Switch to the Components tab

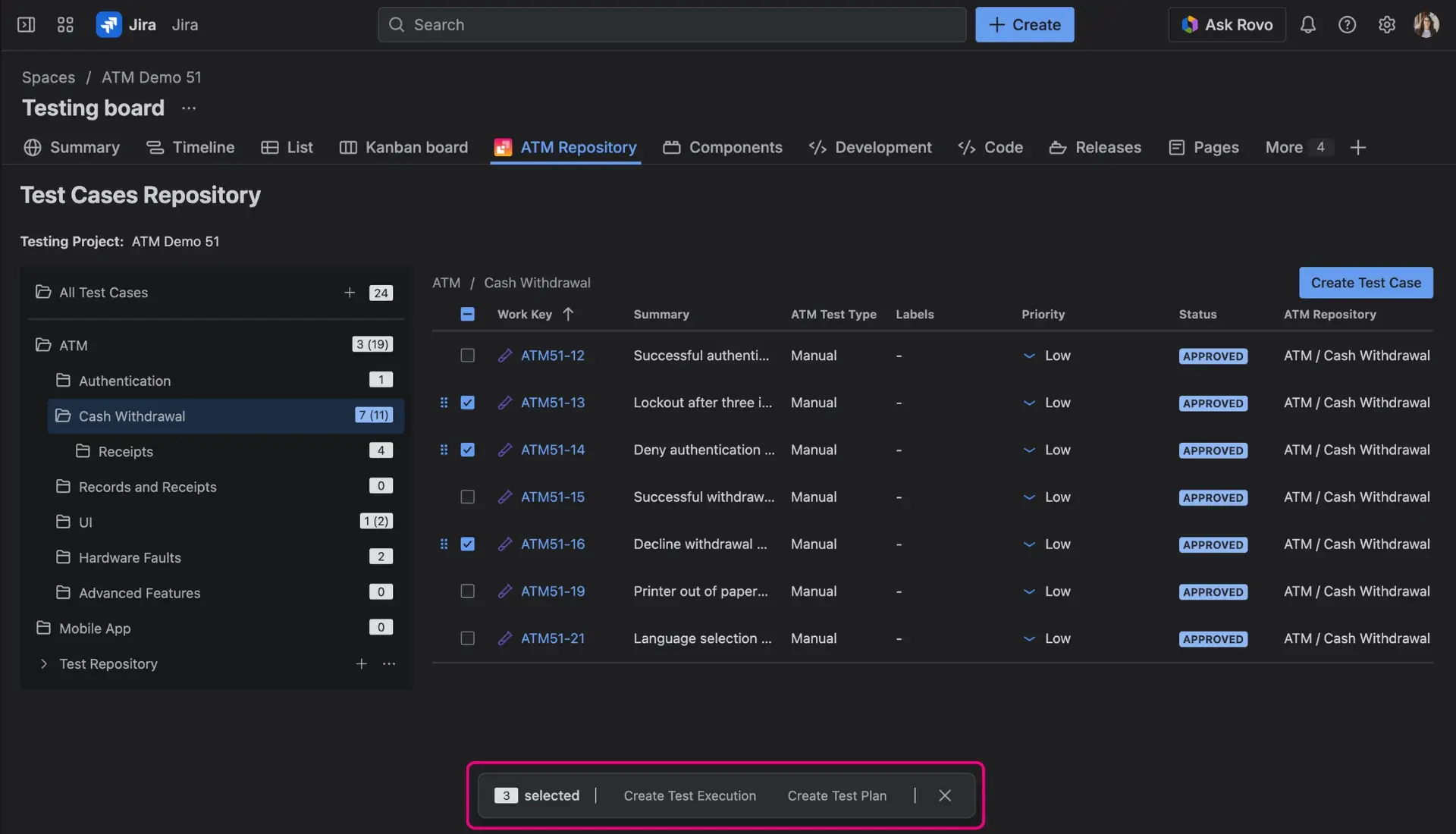(723, 147)
